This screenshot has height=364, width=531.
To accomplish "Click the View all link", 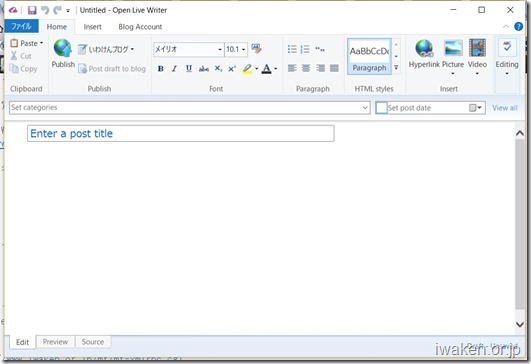I will click(505, 108).
